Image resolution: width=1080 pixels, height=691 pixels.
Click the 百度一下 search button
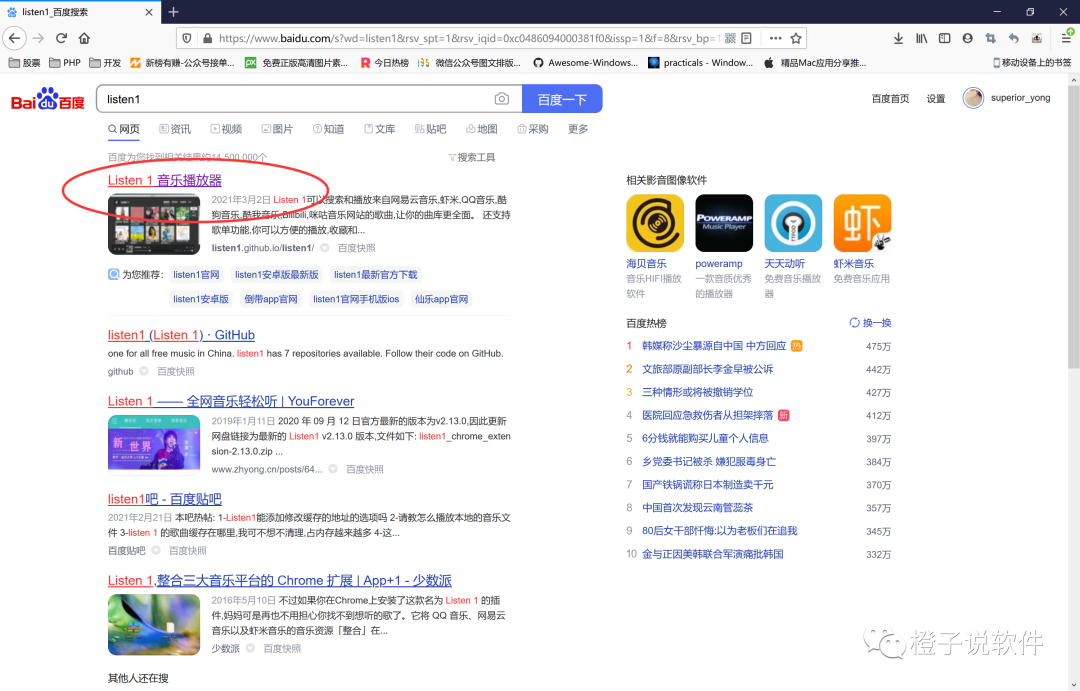tap(562, 99)
